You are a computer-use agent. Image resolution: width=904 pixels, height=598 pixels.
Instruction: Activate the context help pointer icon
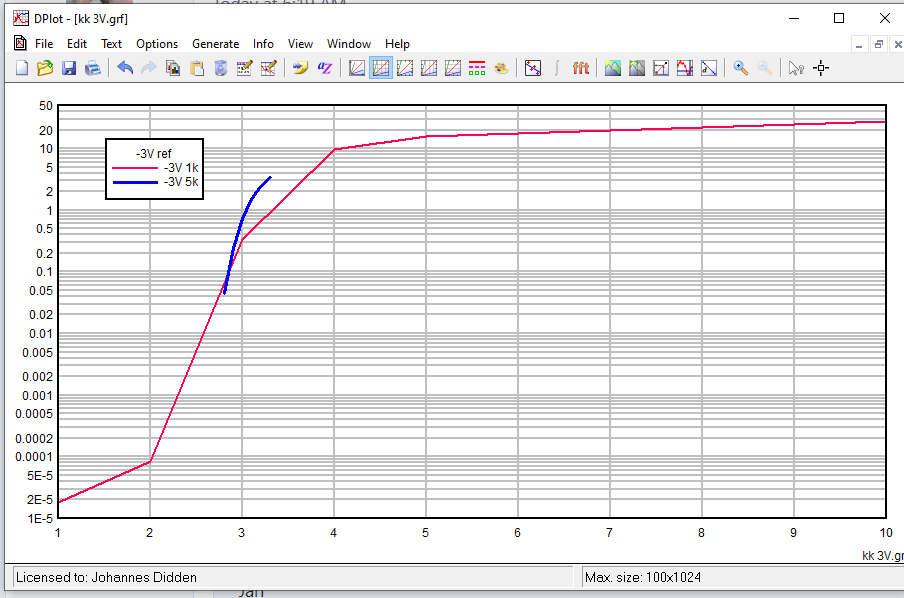tap(796, 68)
